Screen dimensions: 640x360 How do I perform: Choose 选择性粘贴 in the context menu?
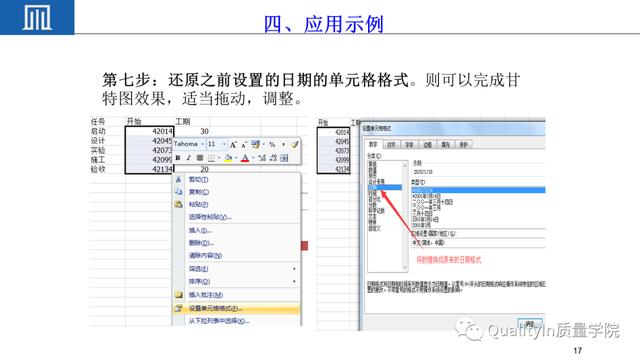(x=210, y=217)
